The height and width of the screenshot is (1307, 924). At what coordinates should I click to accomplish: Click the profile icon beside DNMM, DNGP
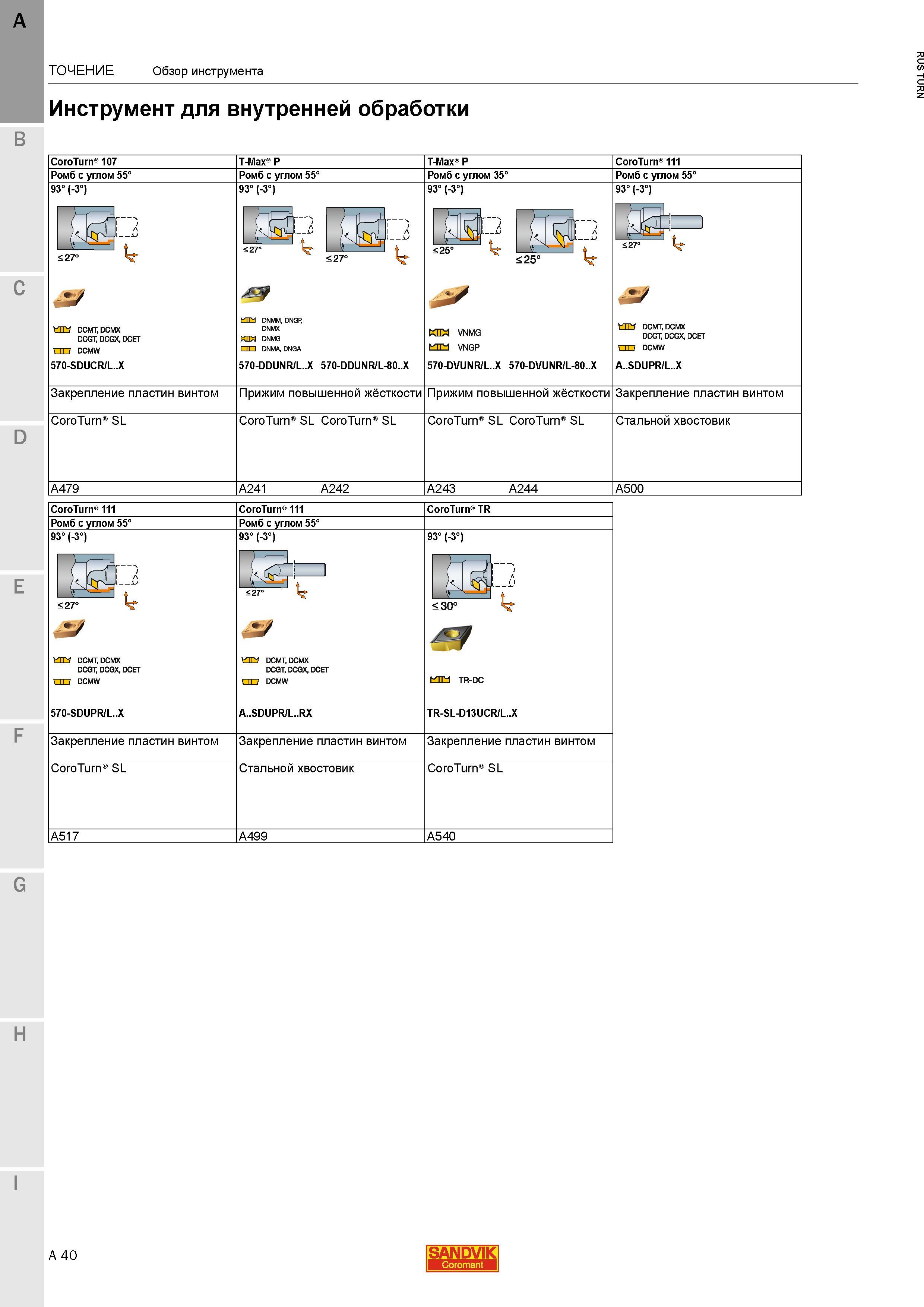[248, 320]
